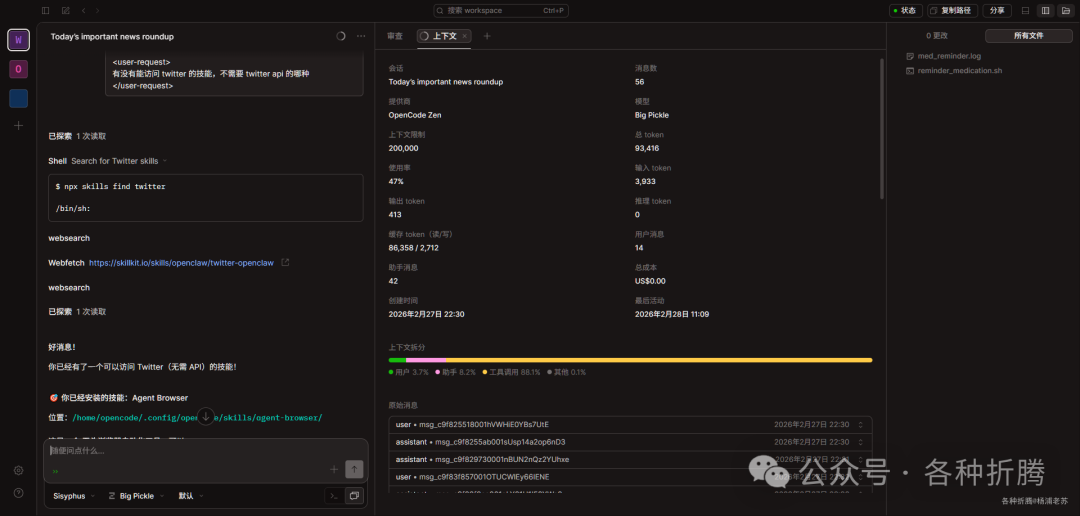Click the npx skills find twitter command

(111, 186)
